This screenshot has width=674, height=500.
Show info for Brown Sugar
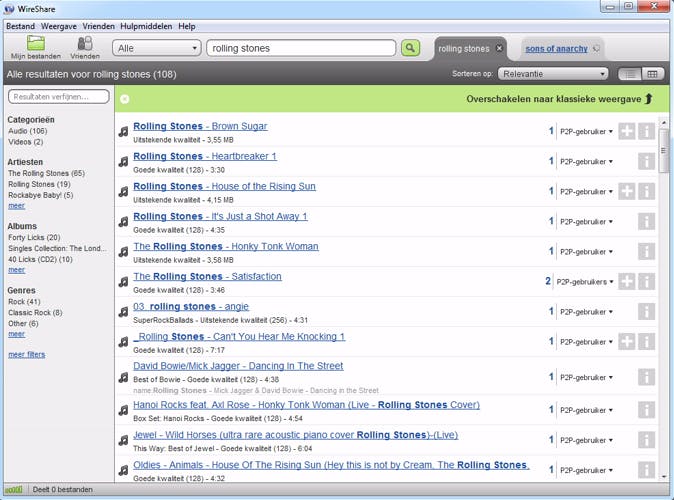646,132
